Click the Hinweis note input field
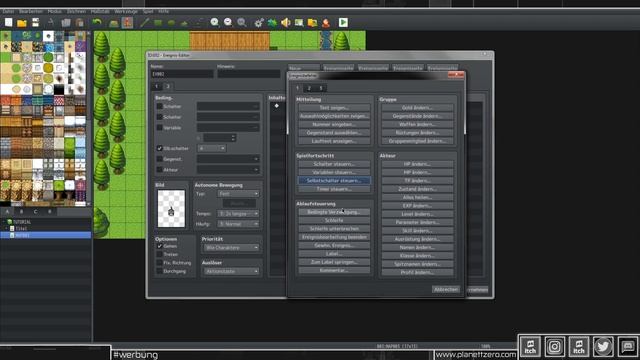 click(x=249, y=74)
